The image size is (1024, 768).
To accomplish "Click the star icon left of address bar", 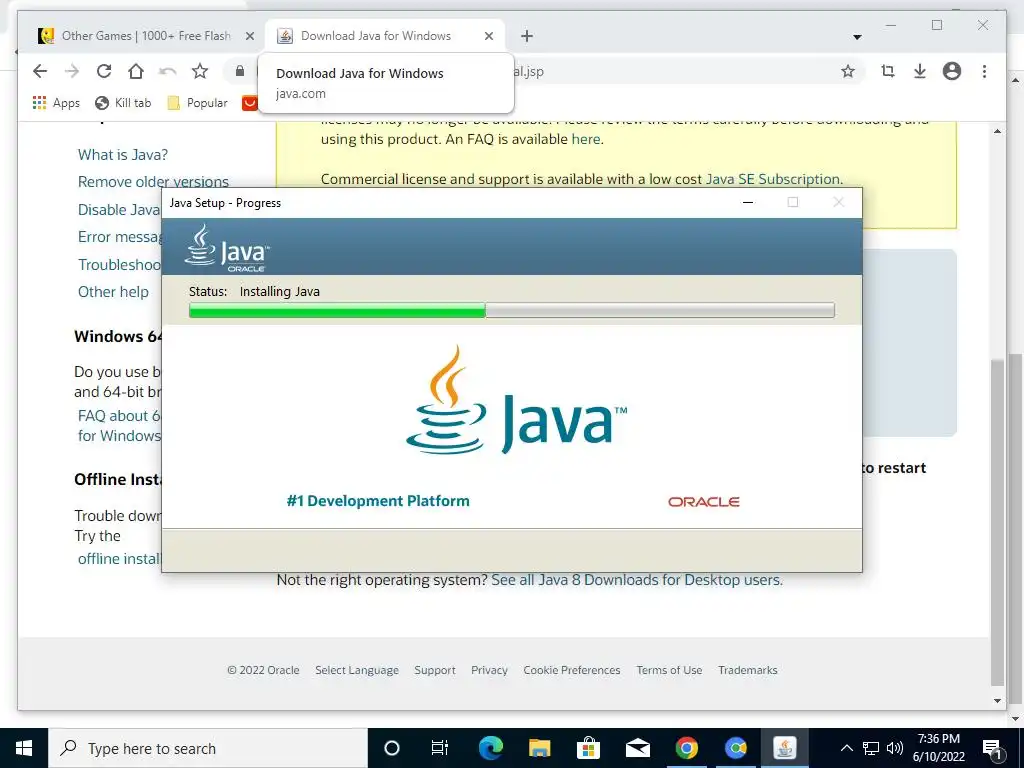I will [200, 71].
